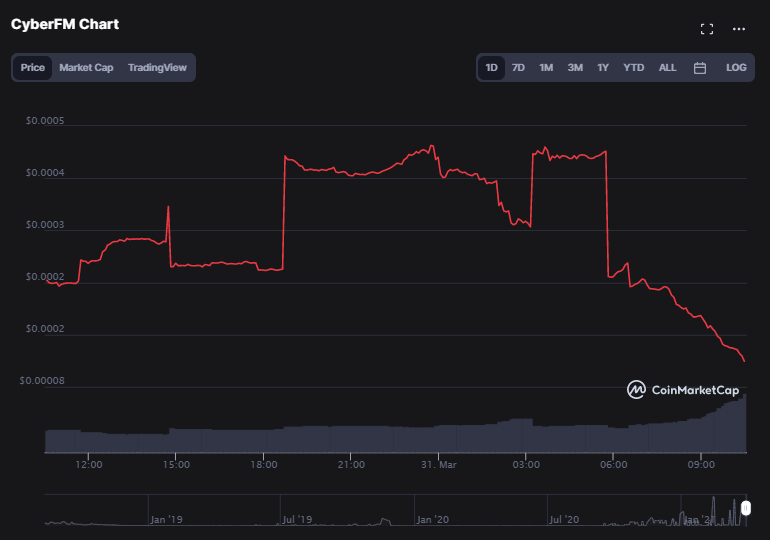Viewport: 770px width, 540px height.
Task: Switch to the Price tab
Action: (32, 68)
